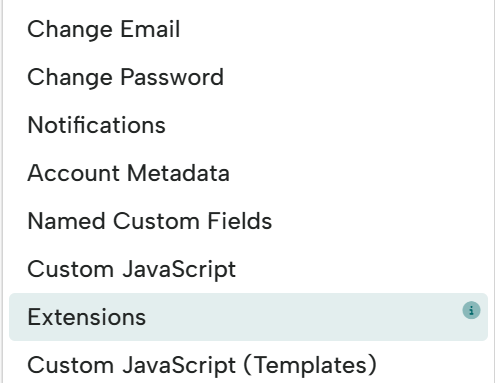Click the info icon beside Extensions
Viewport: 495px width, 383px height.
tap(471, 310)
